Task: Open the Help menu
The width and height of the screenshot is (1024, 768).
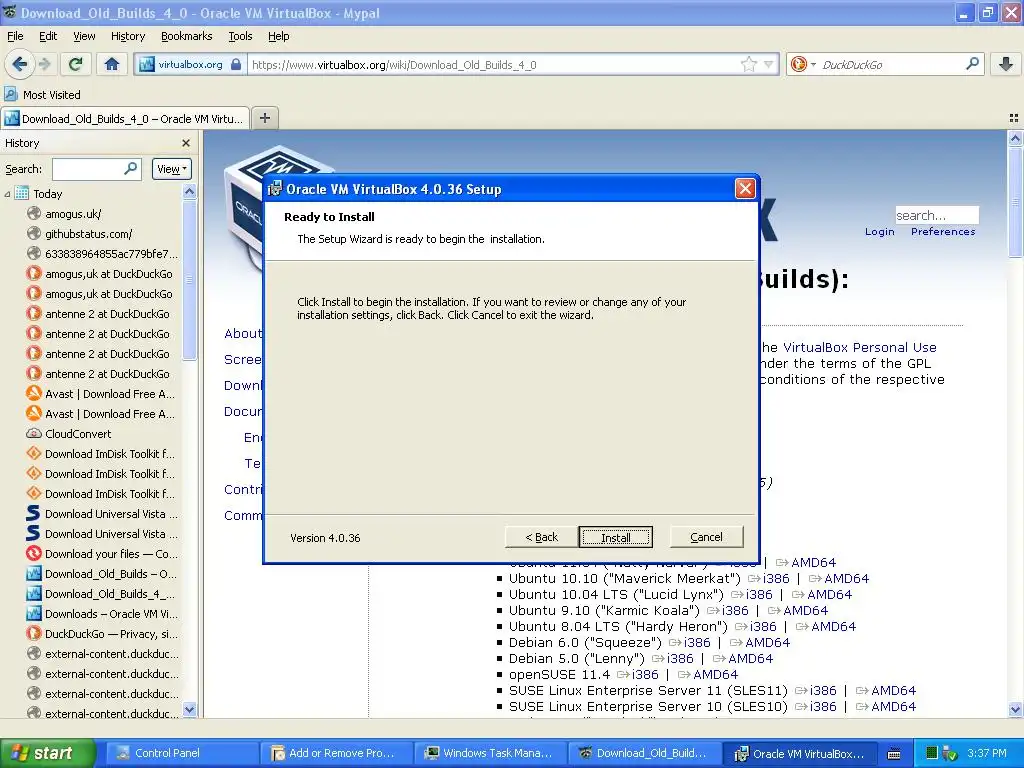Action: 278,36
